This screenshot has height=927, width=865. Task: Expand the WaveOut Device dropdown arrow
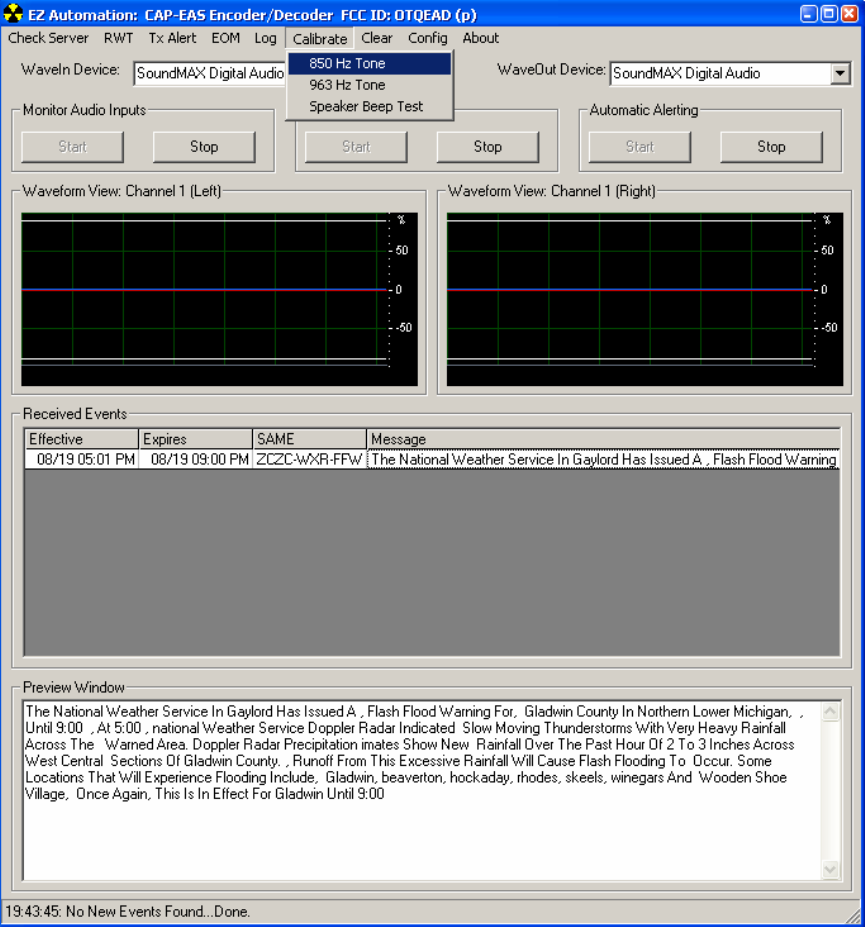pyautogui.click(x=840, y=74)
